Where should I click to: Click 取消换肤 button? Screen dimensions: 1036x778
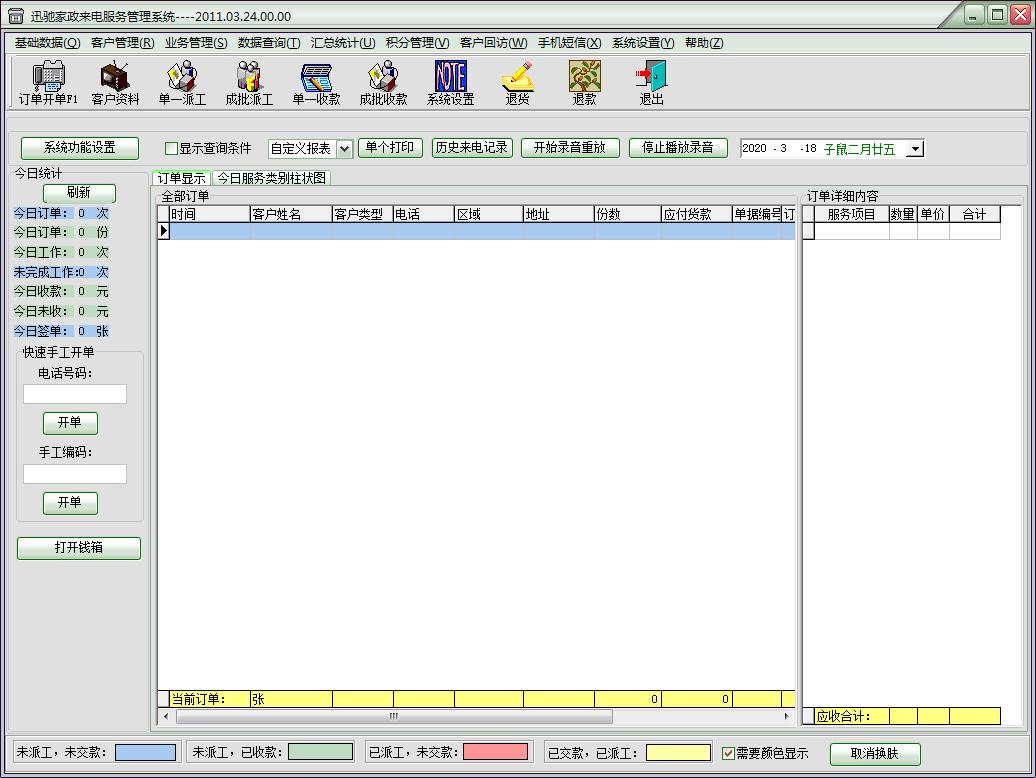[875, 754]
